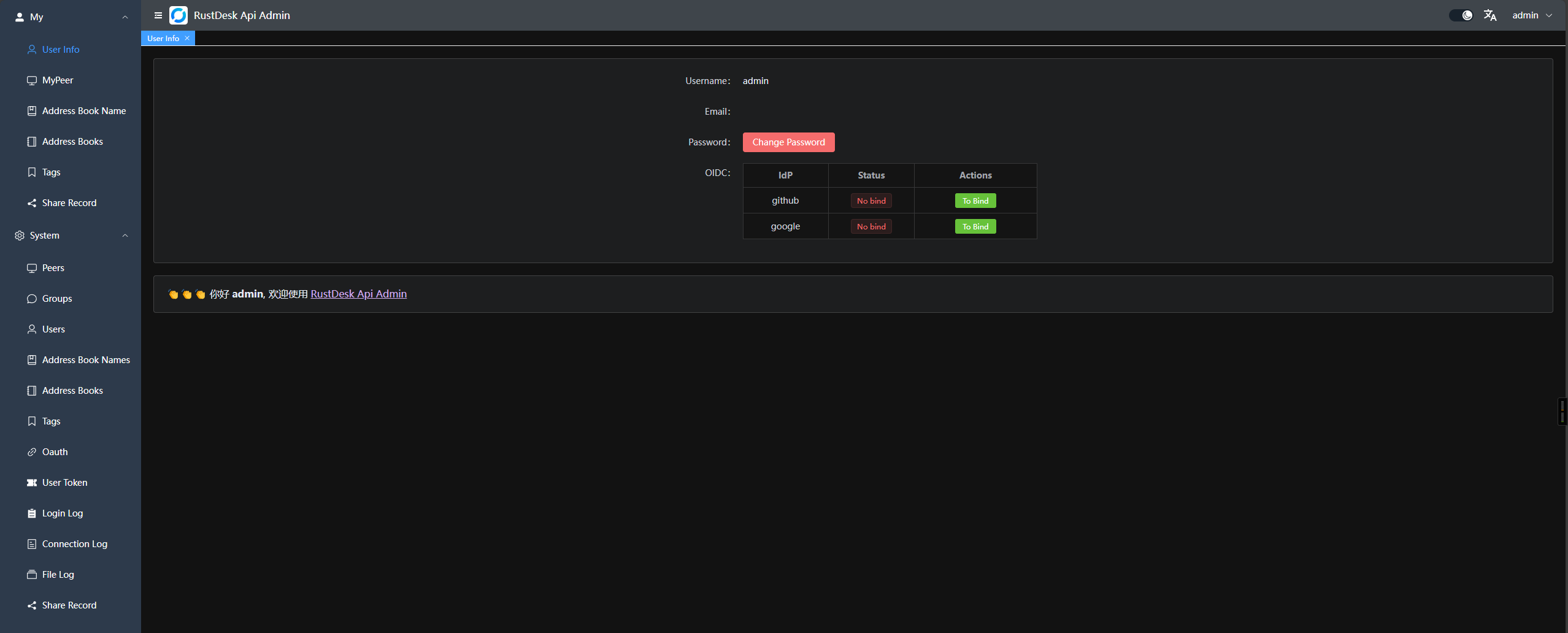Viewport: 1568px width, 633px height.
Task: Collapse the My section
Action: (x=125, y=17)
